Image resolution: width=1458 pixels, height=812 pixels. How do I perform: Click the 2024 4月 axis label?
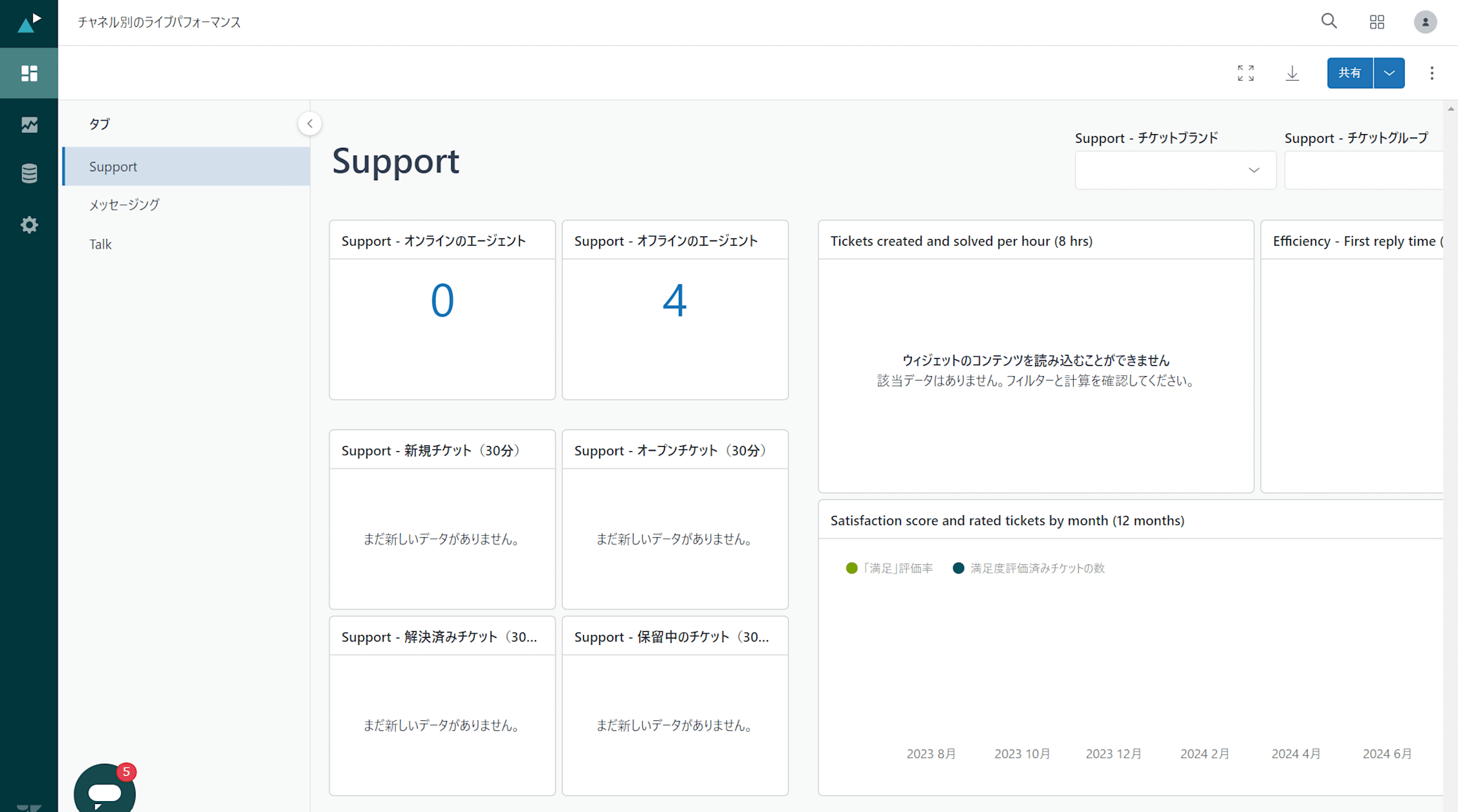pos(1296,754)
